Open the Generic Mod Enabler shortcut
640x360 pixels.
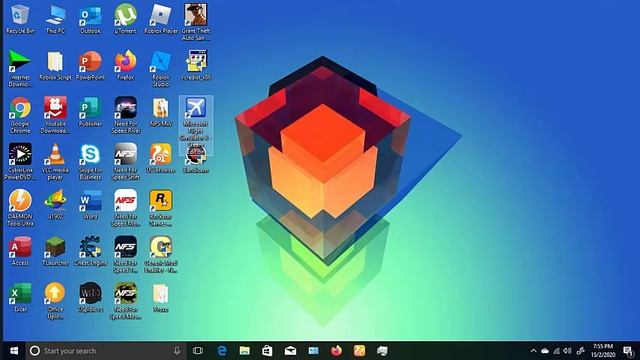[x=160, y=255]
